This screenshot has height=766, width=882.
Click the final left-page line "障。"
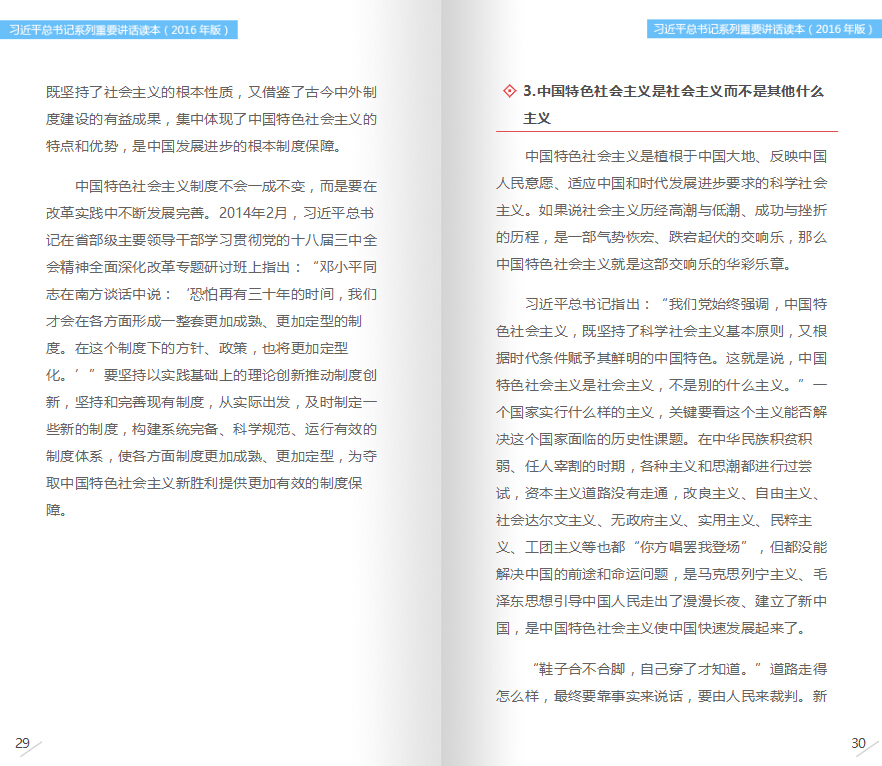point(57,510)
